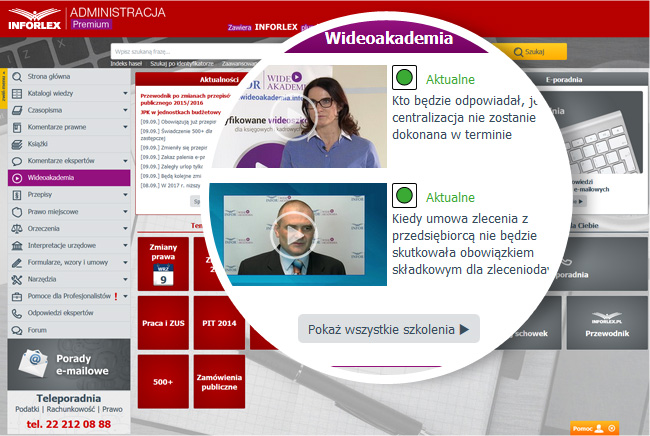Click the Prawo miejscowe shield icon
Image resolution: width=650 pixels, height=436 pixels.
[x=17, y=212]
